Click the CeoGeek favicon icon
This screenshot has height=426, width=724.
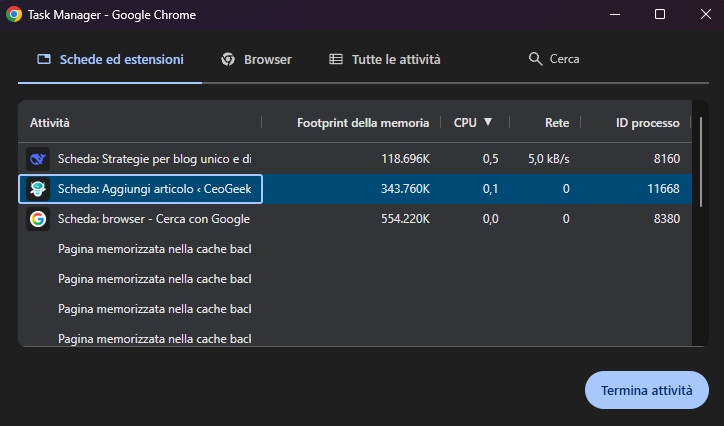tap(38, 189)
